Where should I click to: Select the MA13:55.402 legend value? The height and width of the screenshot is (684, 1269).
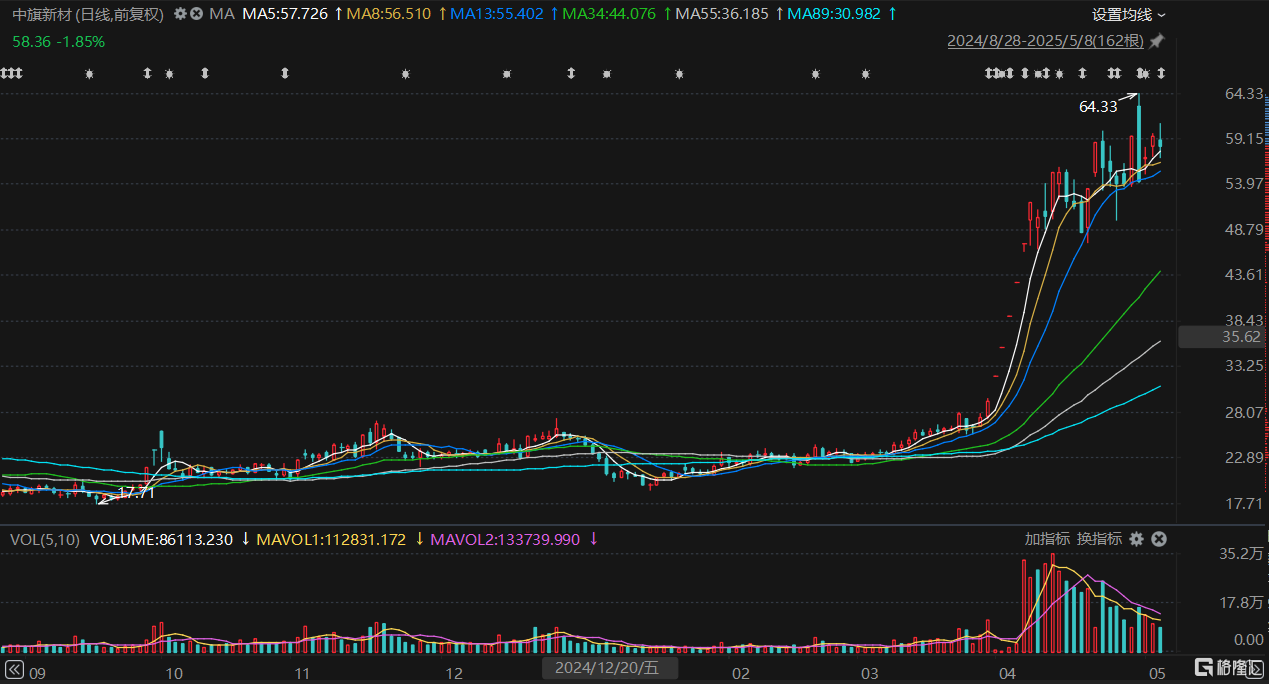497,15
